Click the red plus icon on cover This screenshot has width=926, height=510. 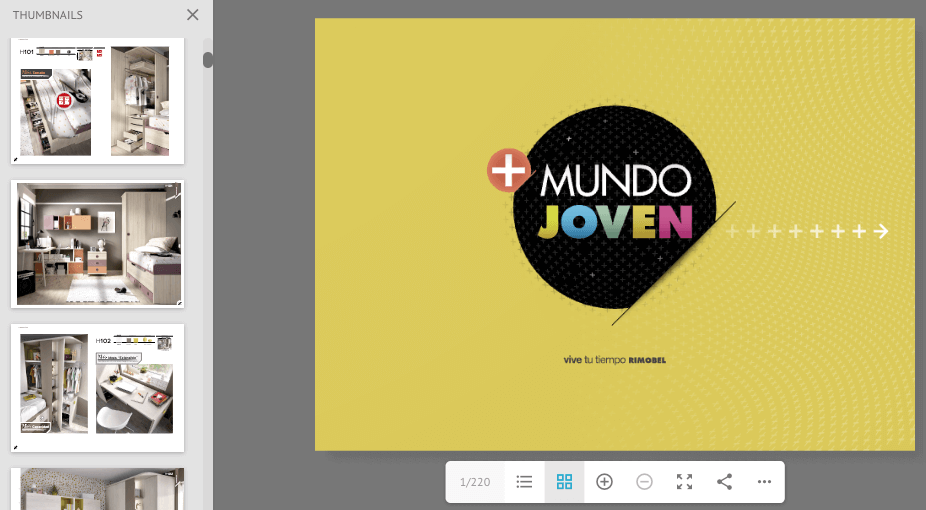tap(509, 170)
